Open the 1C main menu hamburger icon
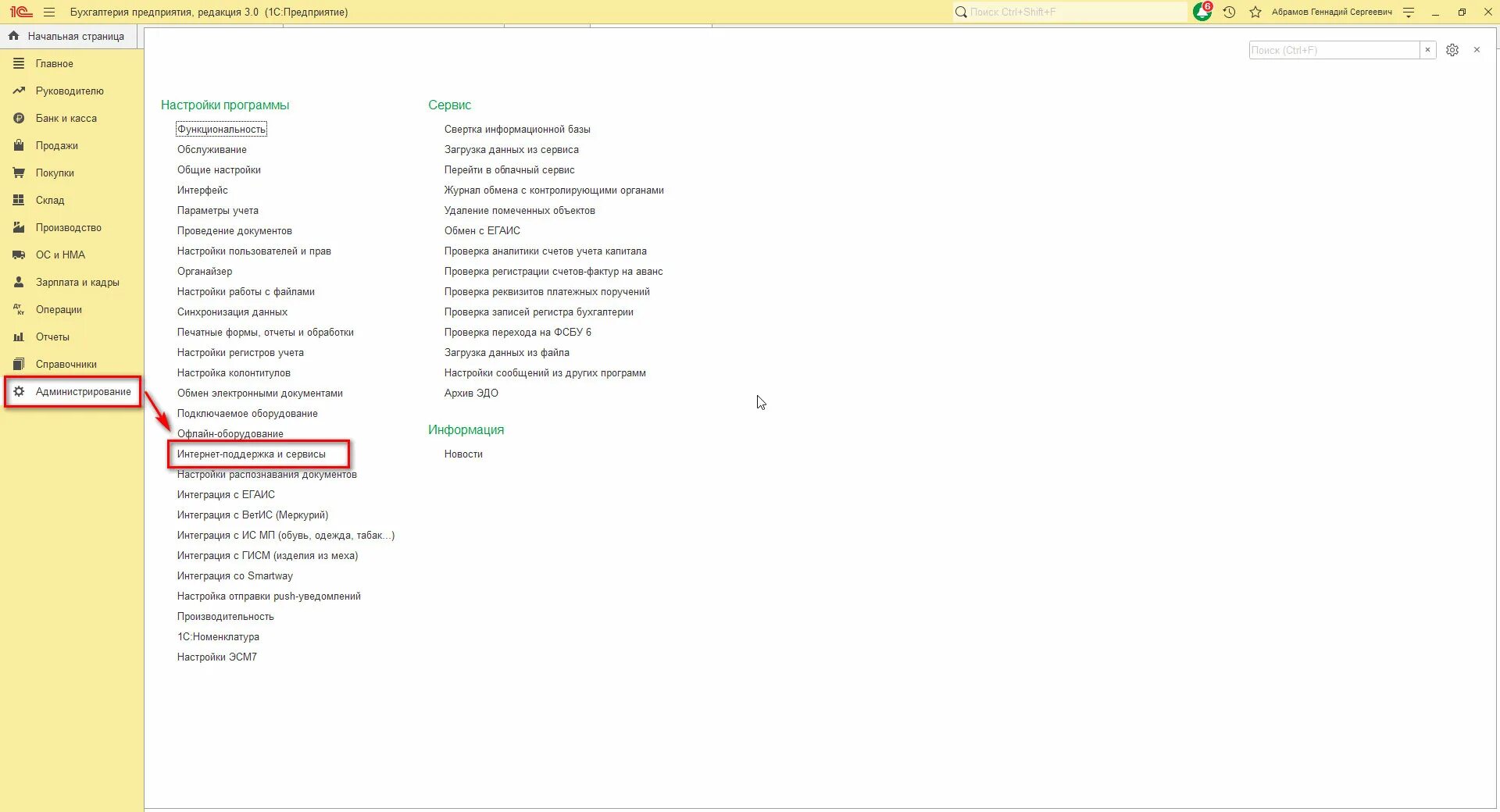 coord(49,12)
